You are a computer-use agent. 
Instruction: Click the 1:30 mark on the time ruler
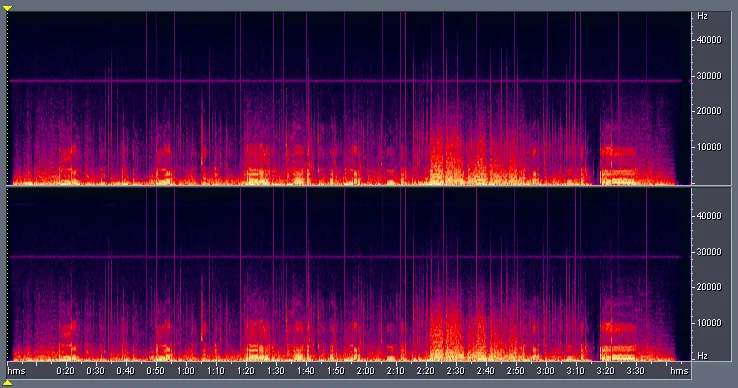pos(276,371)
